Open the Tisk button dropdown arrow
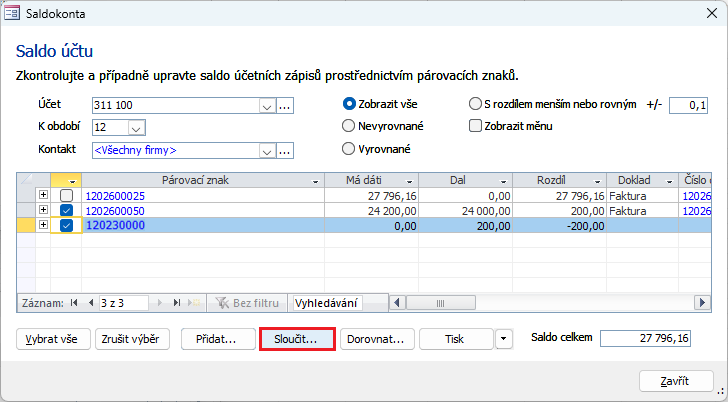The width and height of the screenshot is (728, 402). pos(504,339)
